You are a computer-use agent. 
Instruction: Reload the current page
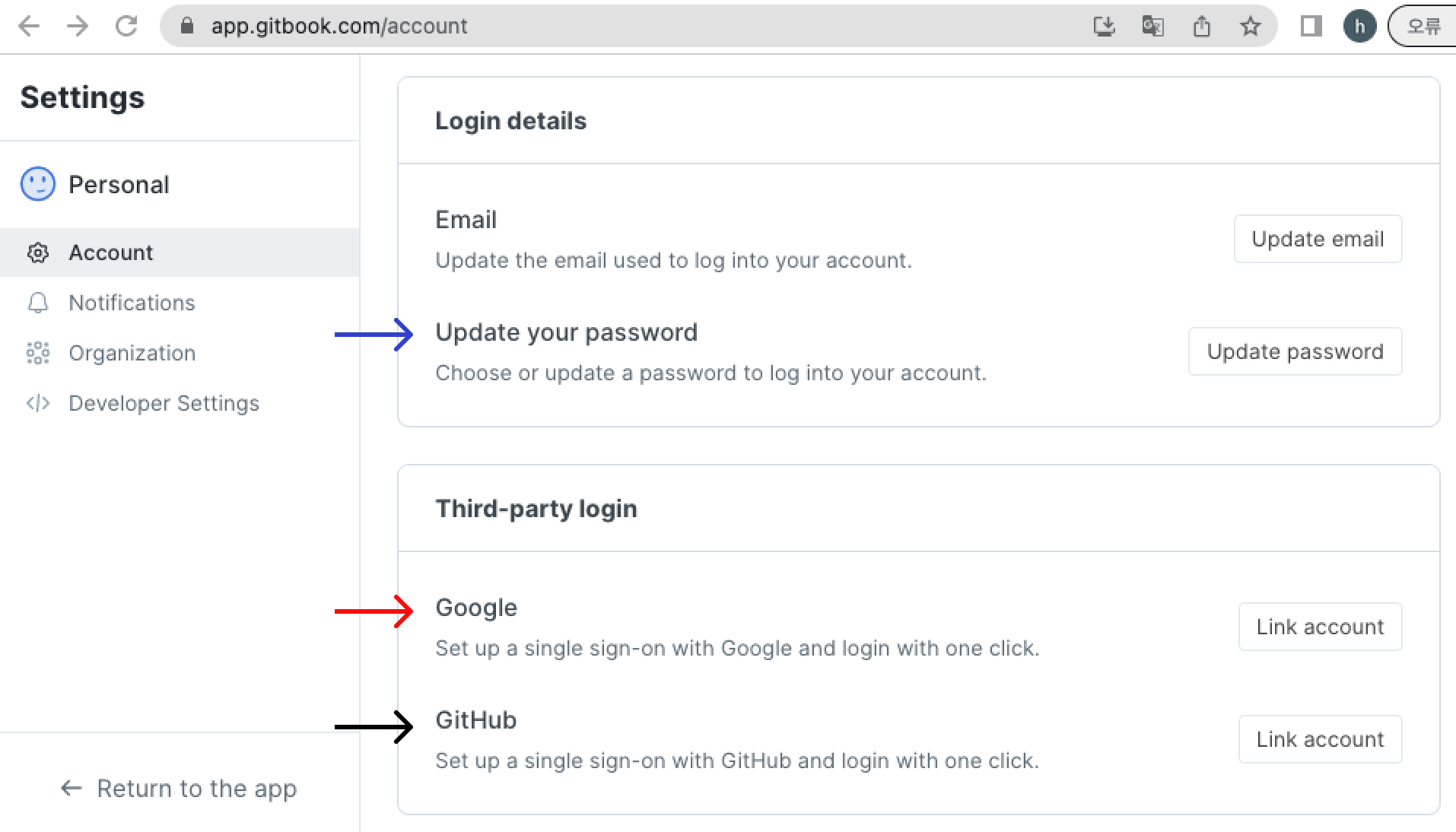point(126,27)
